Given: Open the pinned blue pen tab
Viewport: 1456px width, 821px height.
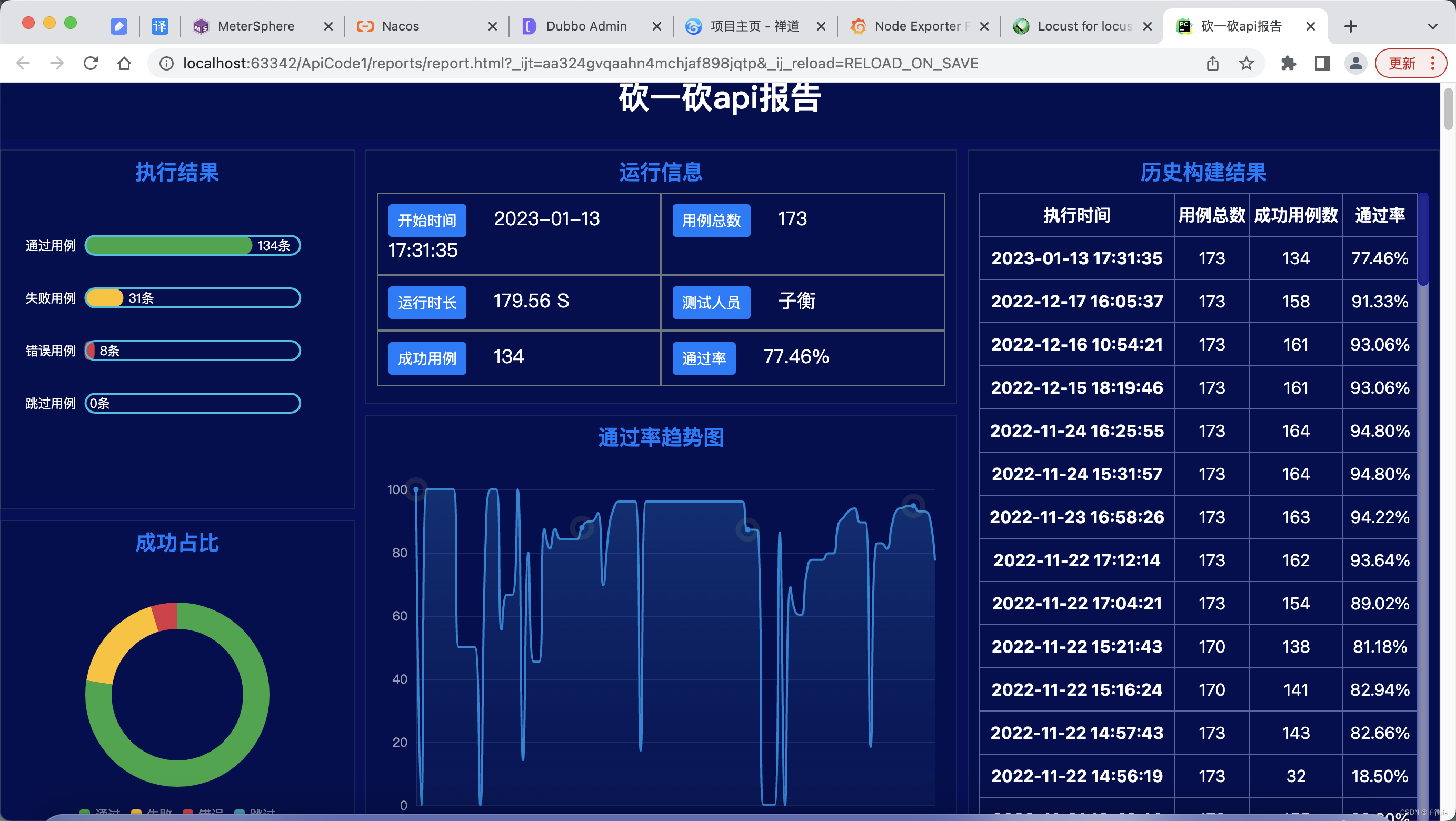Looking at the screenshot, I should pyautogui.click(x=118, y=26).
